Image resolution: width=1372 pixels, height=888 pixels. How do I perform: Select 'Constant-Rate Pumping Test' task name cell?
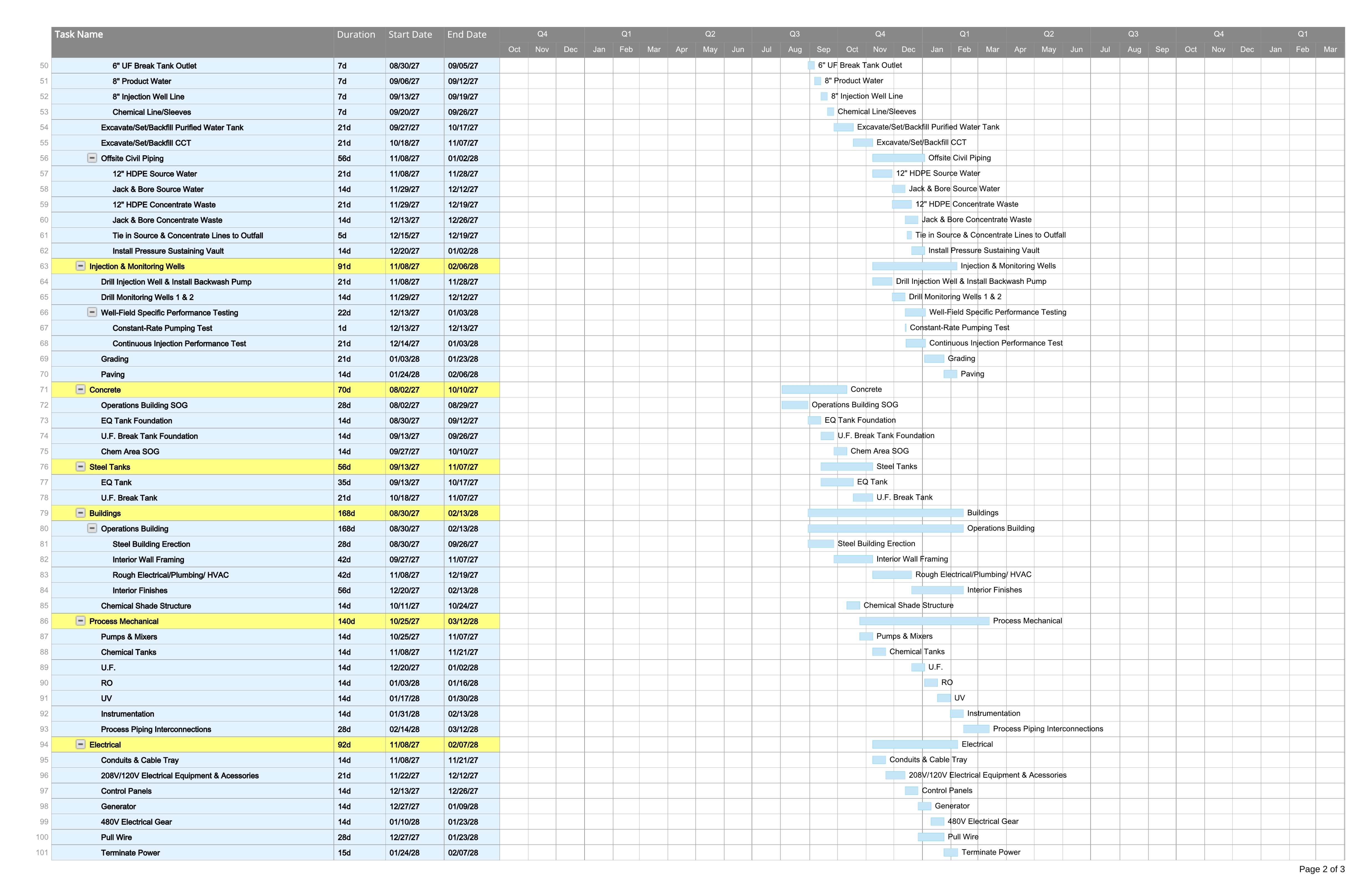coord(193,328)
